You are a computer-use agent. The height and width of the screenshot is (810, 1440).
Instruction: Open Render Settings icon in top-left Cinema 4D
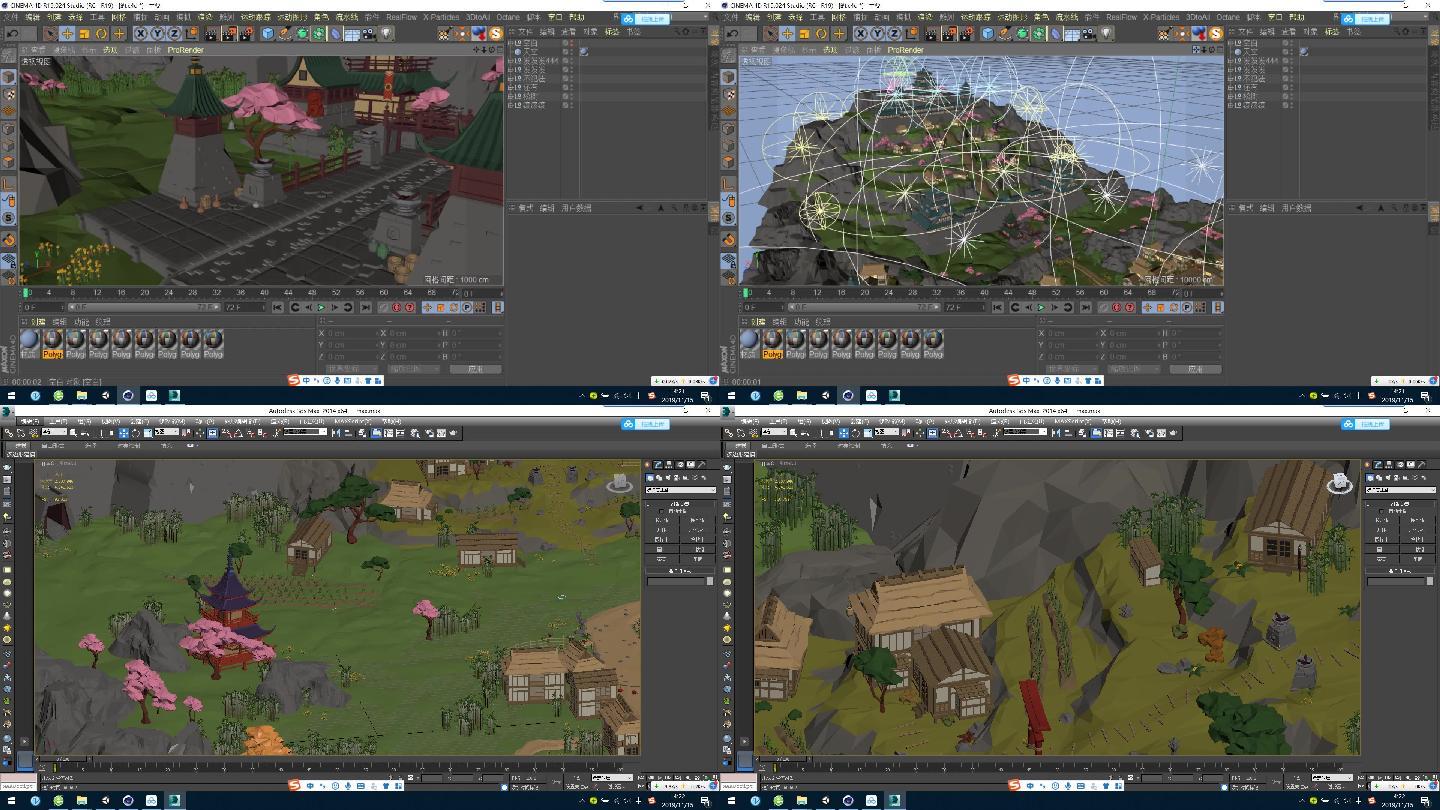[245, 33]
